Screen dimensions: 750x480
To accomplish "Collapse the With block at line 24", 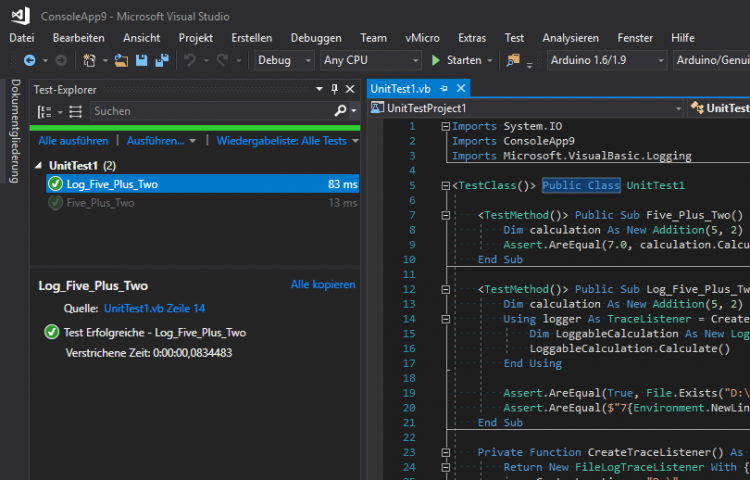I will [445, 467].
